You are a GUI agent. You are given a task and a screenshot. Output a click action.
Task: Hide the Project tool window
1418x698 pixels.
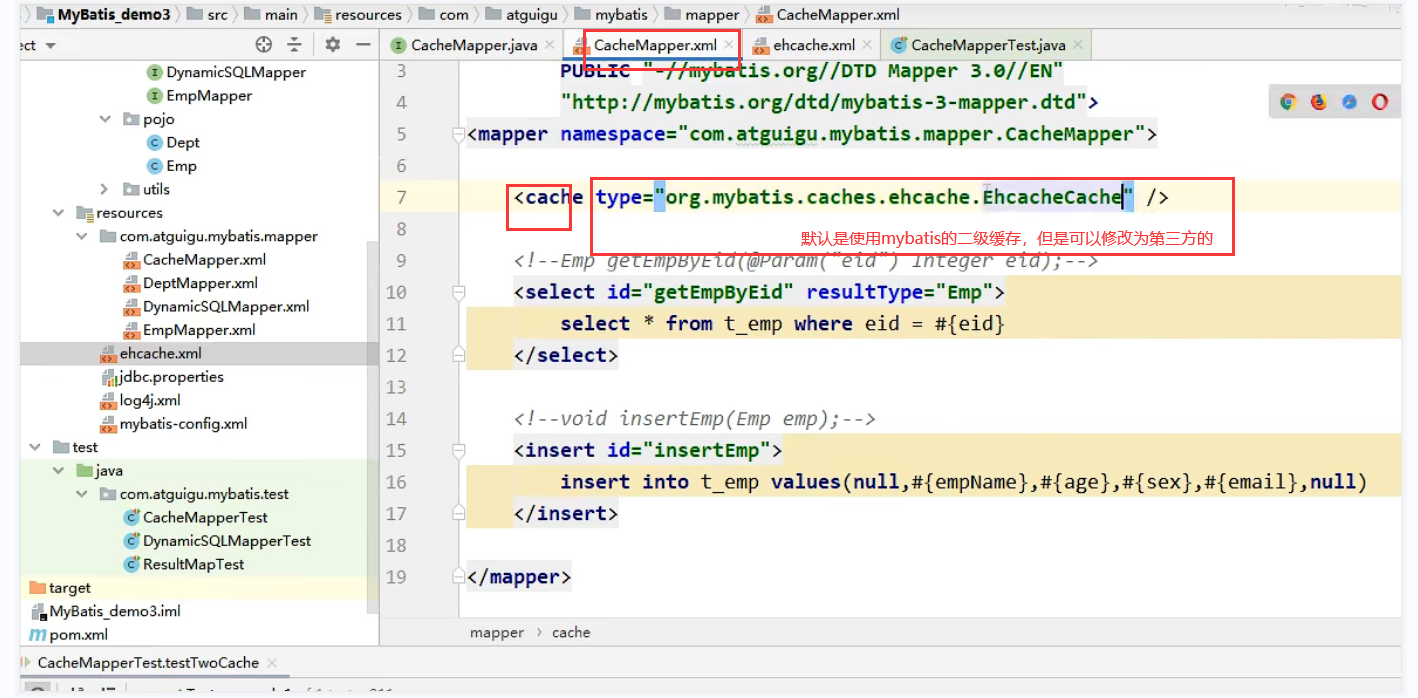pyautogui.click(x=364, y=45)
